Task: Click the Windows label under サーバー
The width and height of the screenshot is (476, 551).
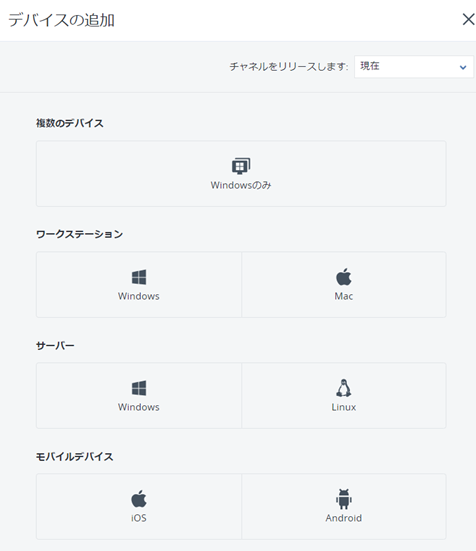Action: [x=139, y=407]
